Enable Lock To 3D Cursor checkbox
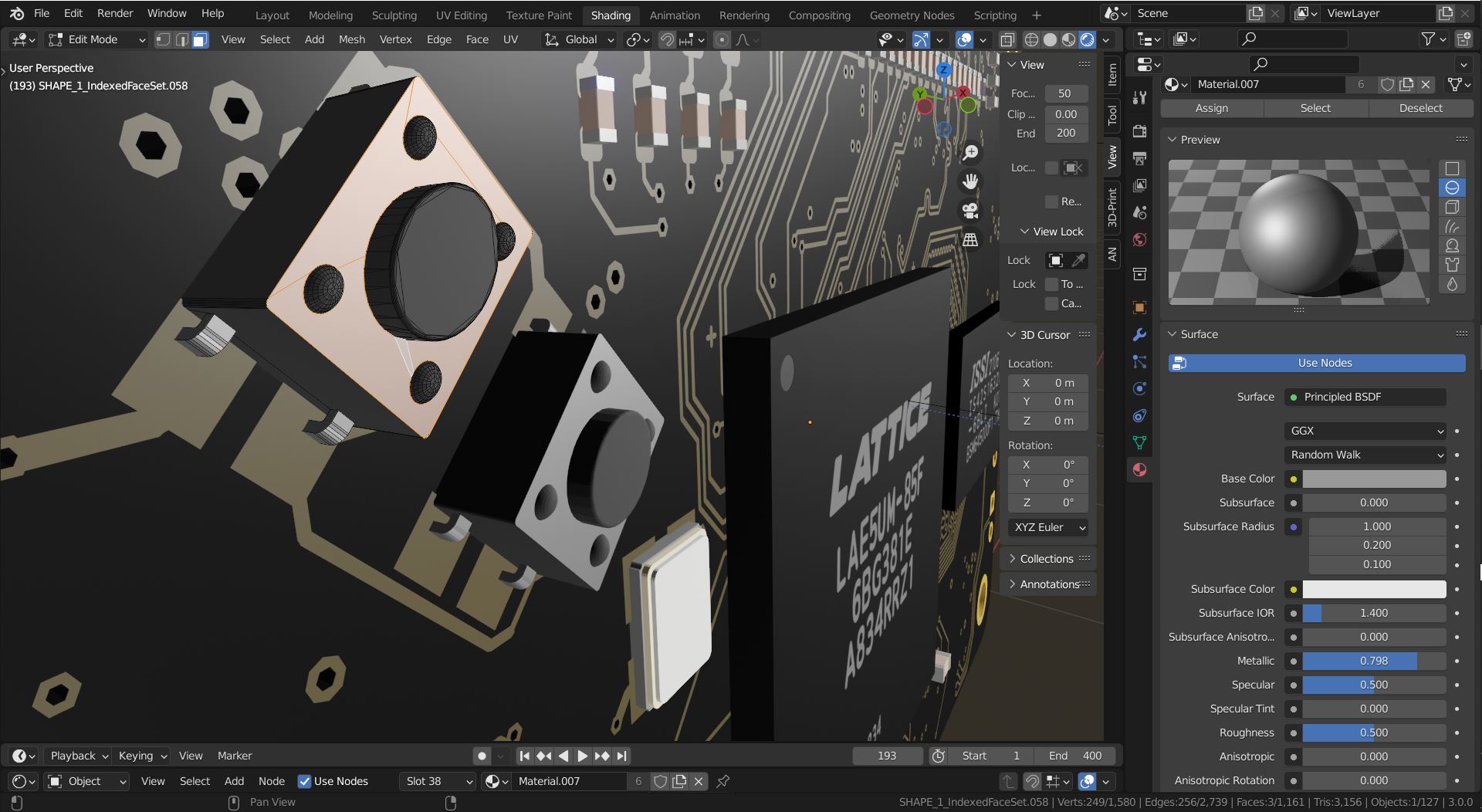 point(1051,284)
